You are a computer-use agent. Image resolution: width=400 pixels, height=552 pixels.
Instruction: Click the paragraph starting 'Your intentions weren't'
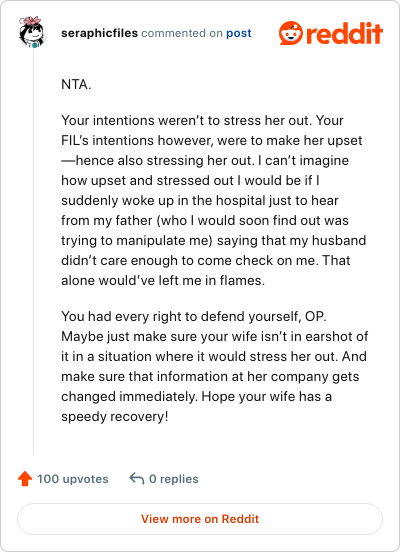point(214,200)
